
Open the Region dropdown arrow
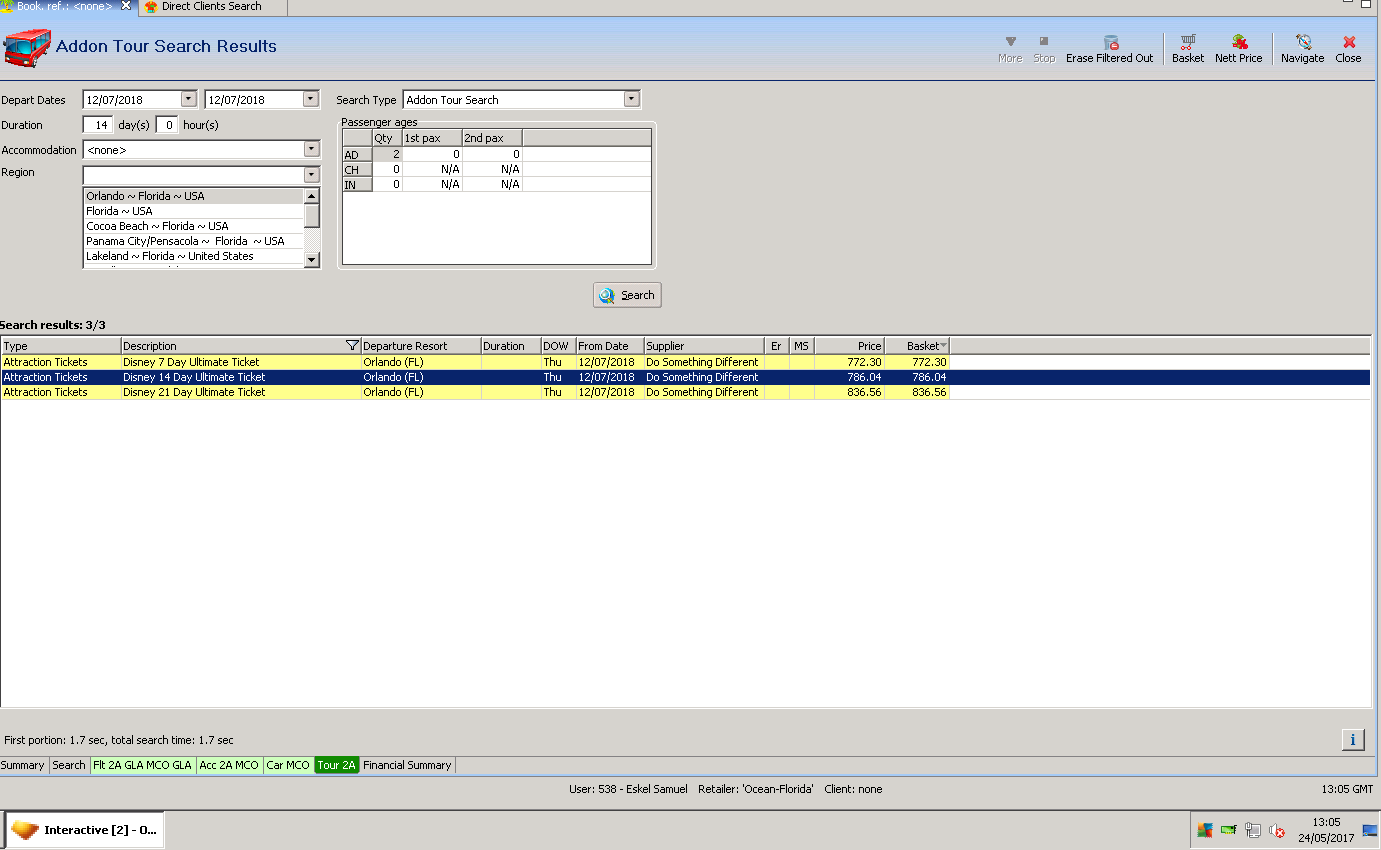[312, 174]
